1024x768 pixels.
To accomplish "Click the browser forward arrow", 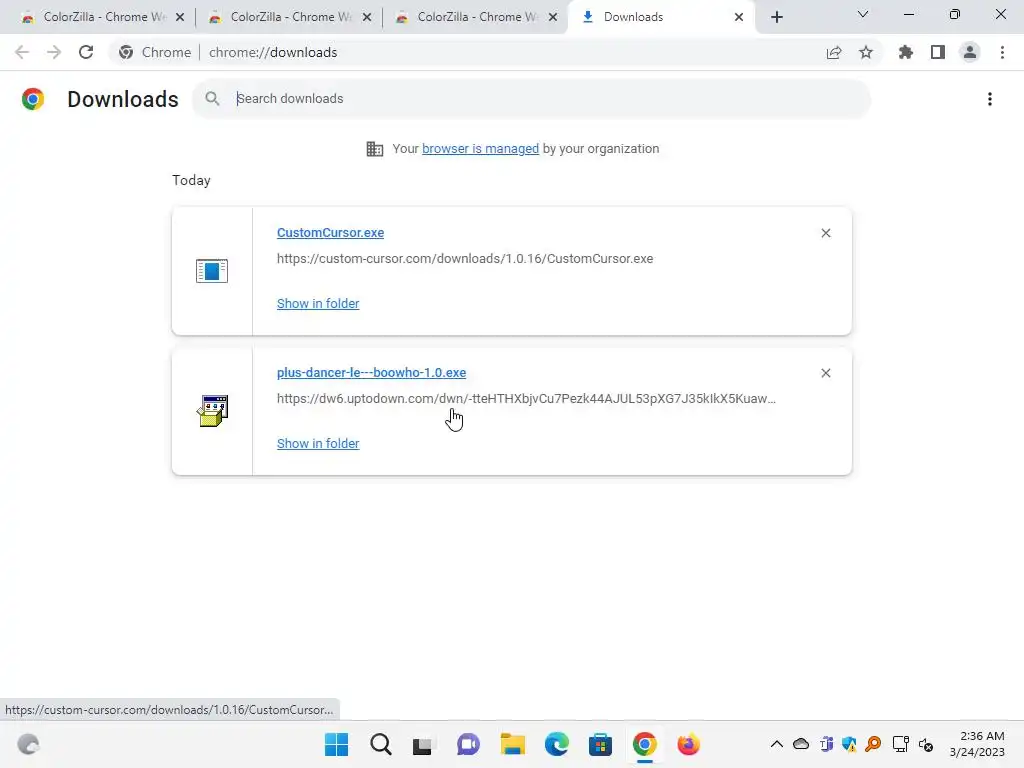I will [x=54, y=52].
